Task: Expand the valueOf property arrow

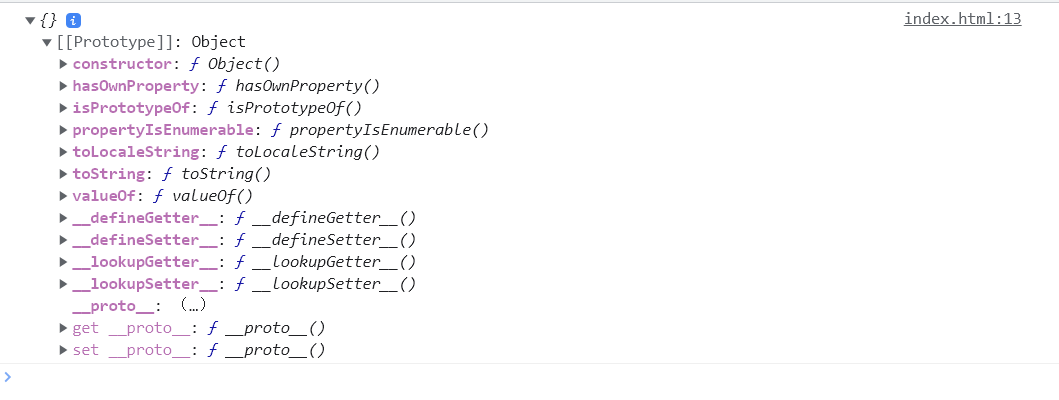Action: tap(63, 196)
